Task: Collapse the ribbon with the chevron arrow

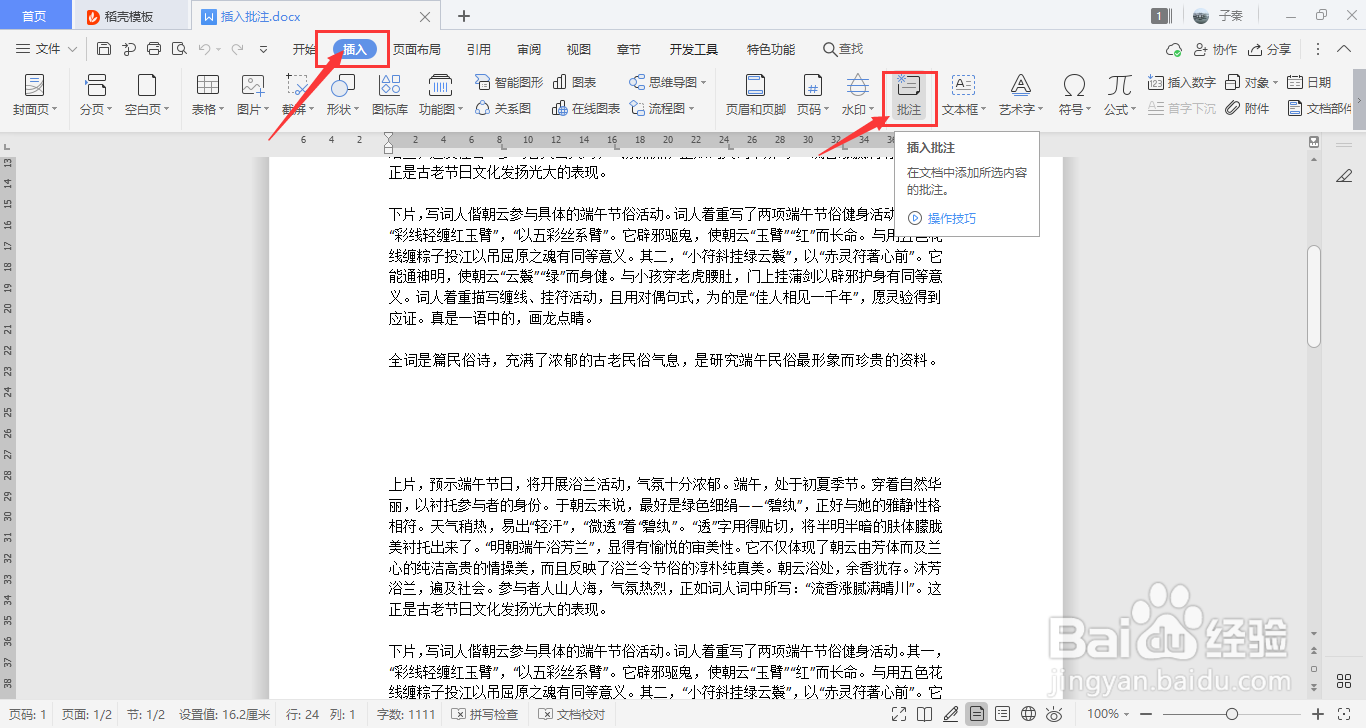Action: pyautogui.click(x=1346, y=49)
